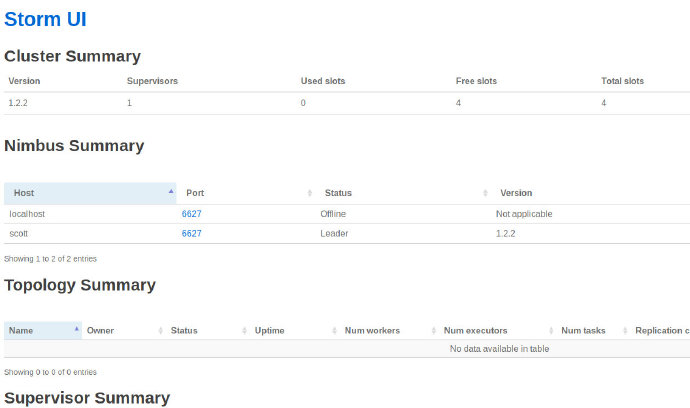The width and height of the screenshot is (690, 408).
Task: Click the Free slots column header
Action: pos(476,81)
